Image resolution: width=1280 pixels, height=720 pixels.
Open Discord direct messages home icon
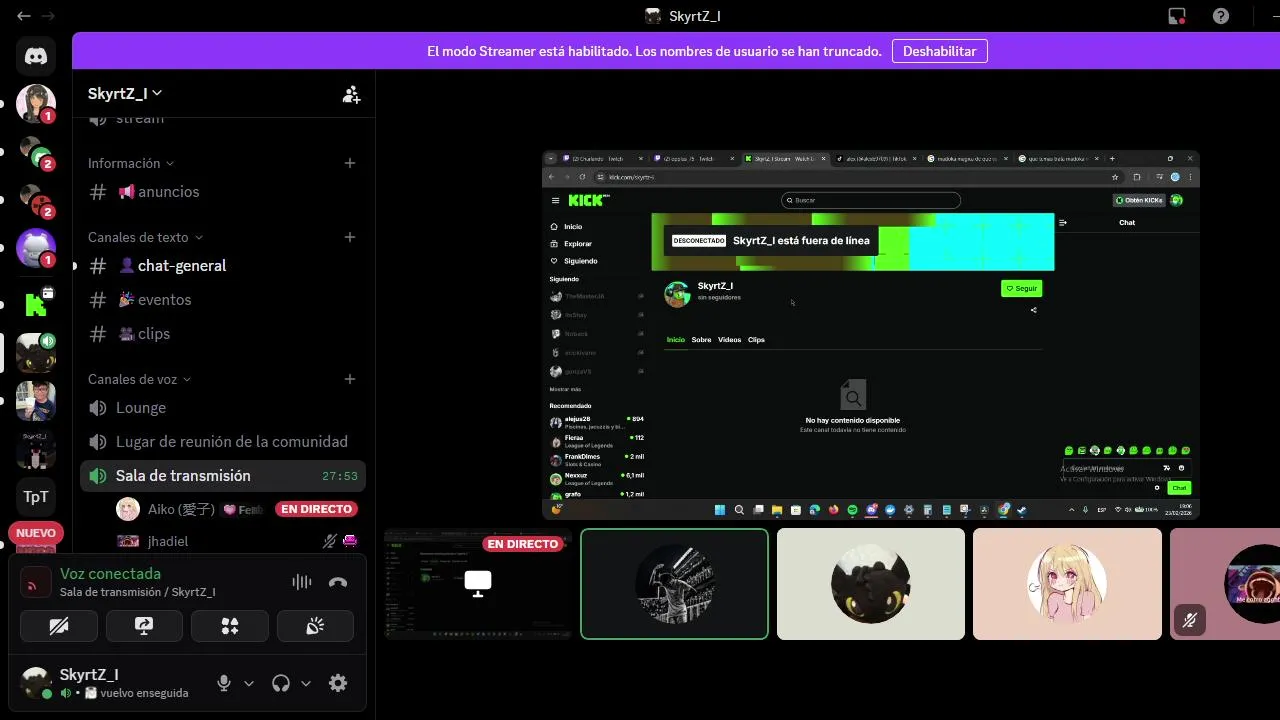tap(36, 56)
